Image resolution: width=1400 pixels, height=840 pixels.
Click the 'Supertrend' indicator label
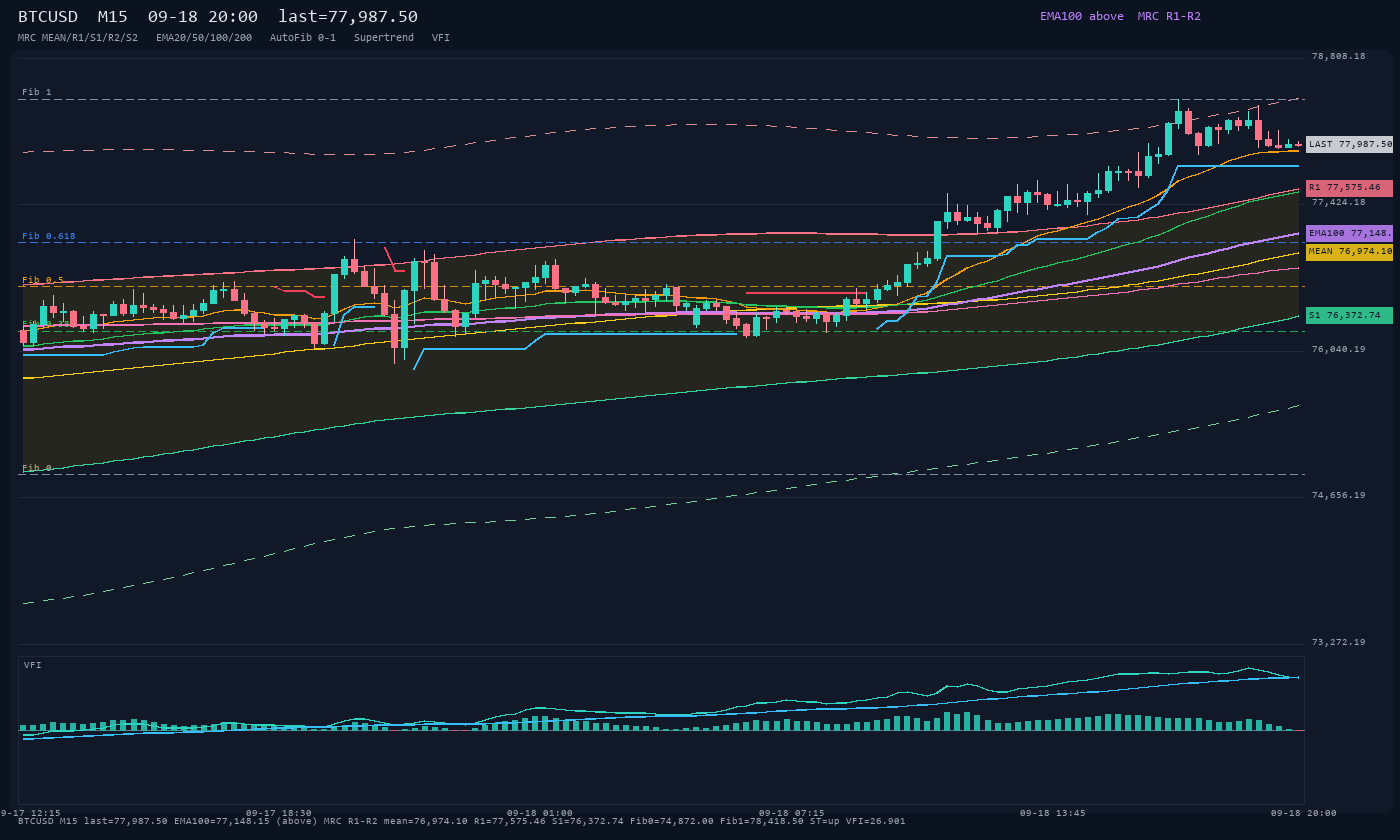(384, 37)
